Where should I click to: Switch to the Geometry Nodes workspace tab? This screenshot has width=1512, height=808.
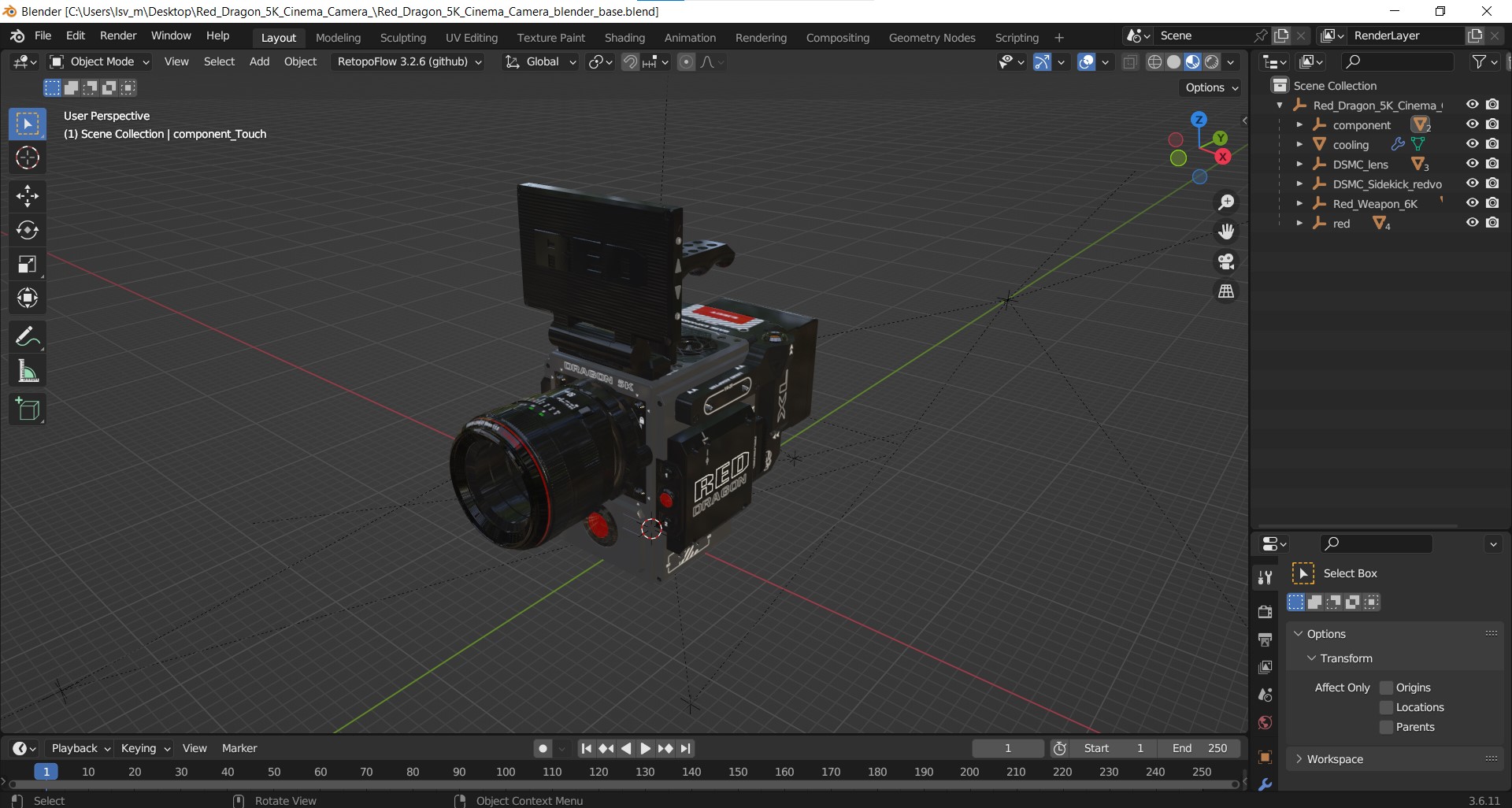pyautogui.click(x=932, y=37)
